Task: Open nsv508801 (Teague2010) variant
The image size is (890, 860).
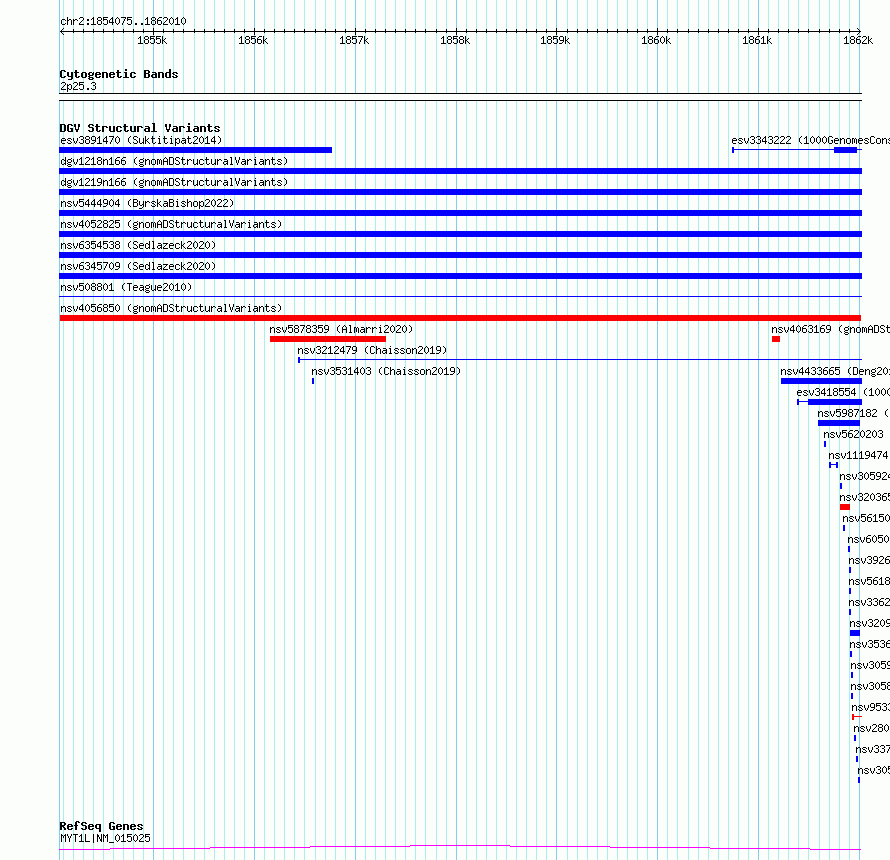Action: pos(126,287)
